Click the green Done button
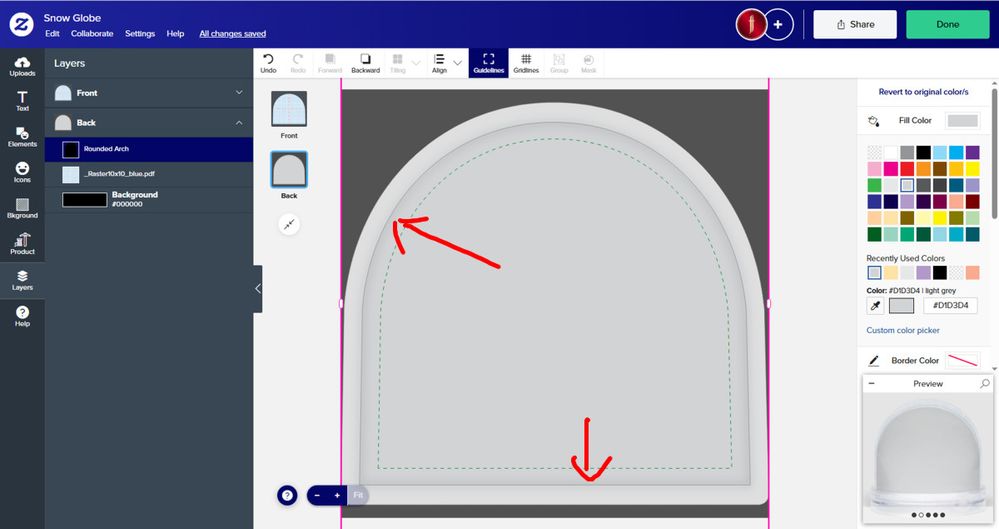The image size is (999, 529). (x=947, y=24)
